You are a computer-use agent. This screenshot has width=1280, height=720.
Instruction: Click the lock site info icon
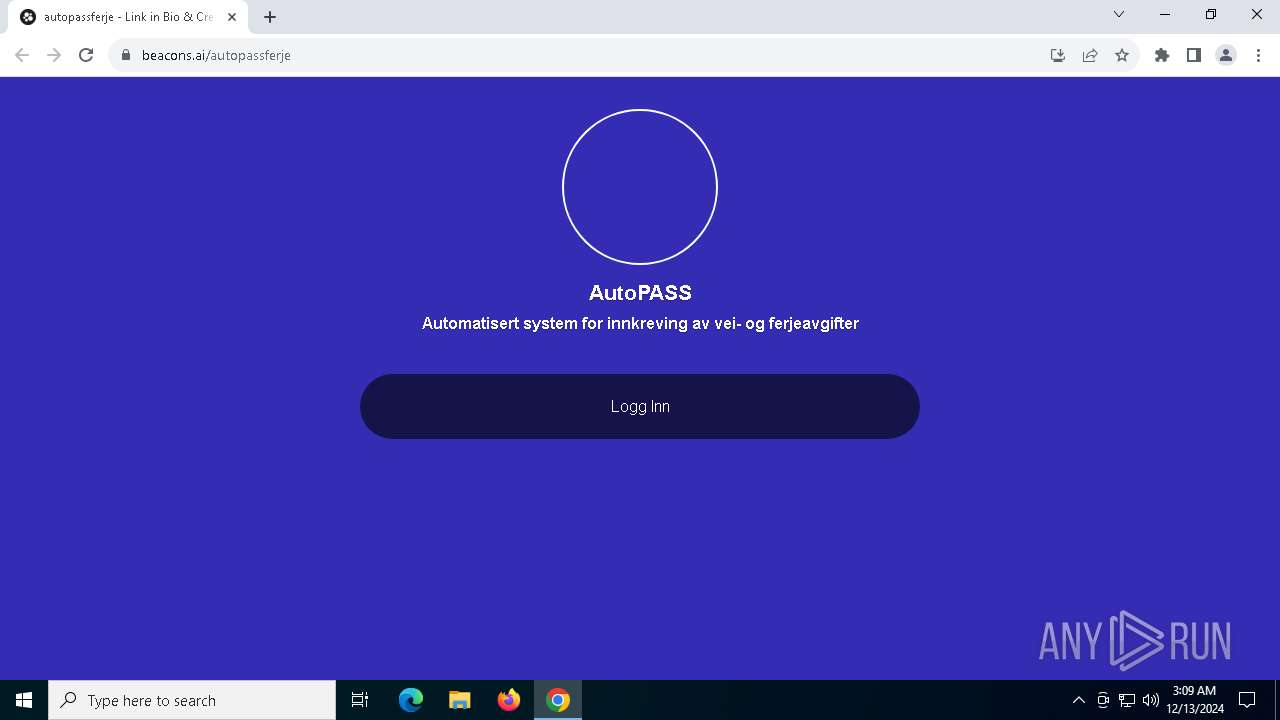(126, 55)
